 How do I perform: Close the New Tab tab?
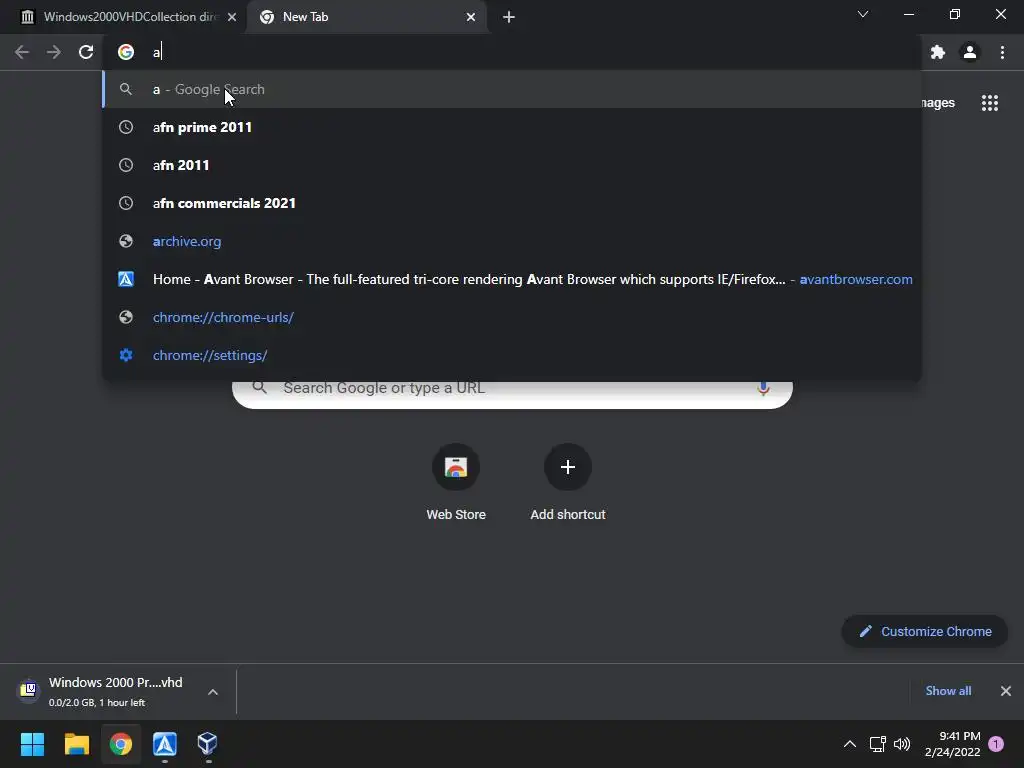[x=471, y=17]
